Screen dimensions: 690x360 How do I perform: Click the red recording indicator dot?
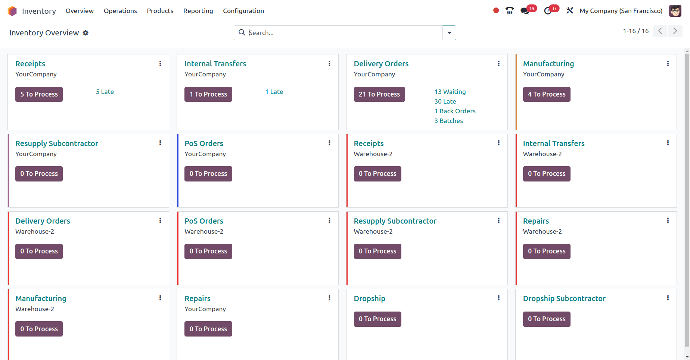click(x=496, y=11)
